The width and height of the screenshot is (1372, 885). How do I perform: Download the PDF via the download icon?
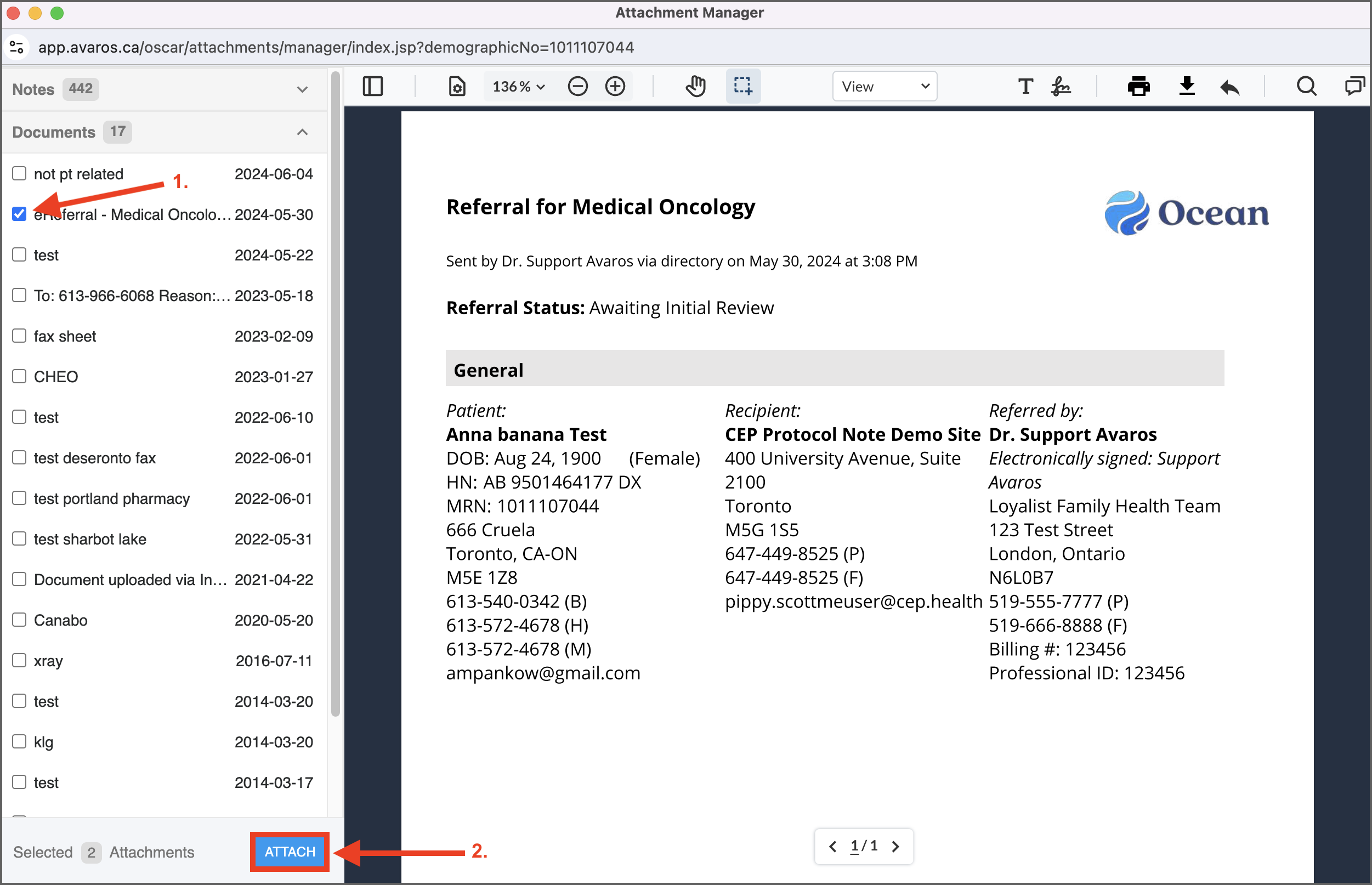[x=1187, y=86]
